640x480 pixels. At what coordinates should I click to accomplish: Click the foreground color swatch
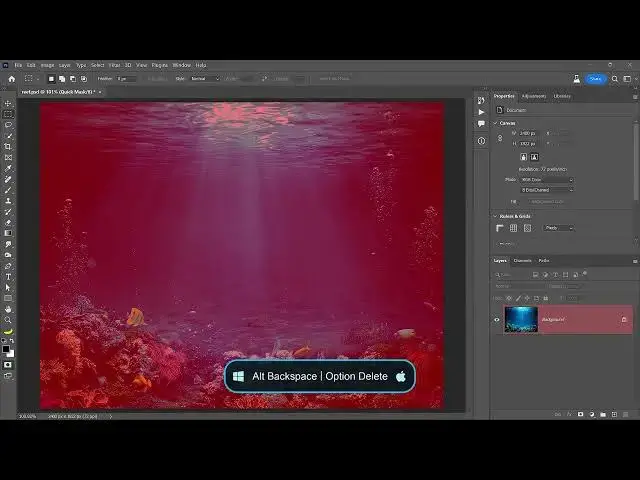pos(6,349)
